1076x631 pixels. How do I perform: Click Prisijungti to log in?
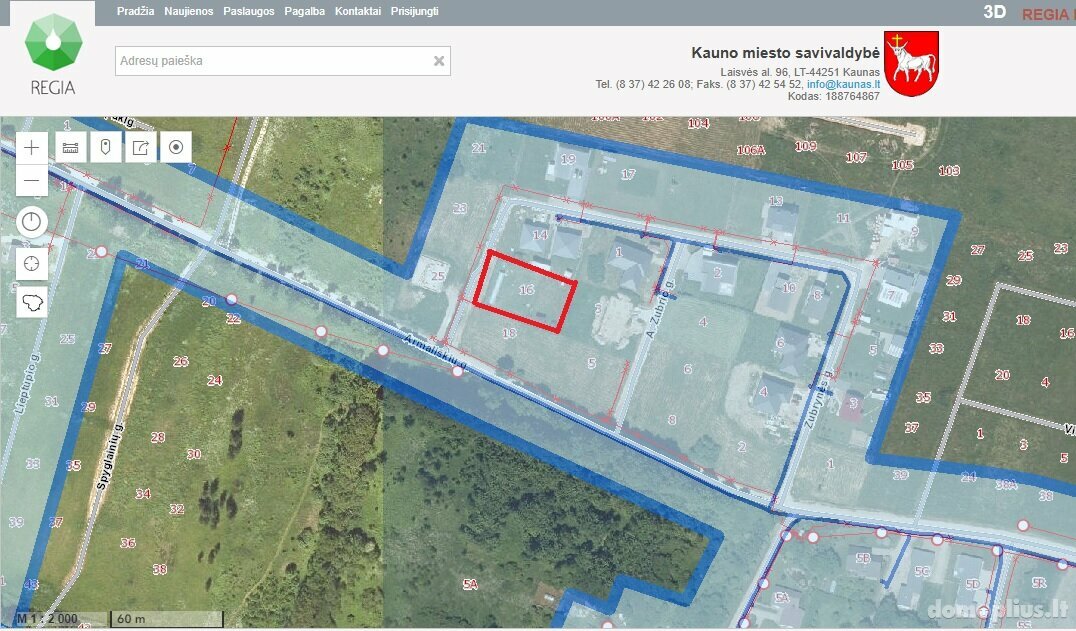(x=414, y=12)
